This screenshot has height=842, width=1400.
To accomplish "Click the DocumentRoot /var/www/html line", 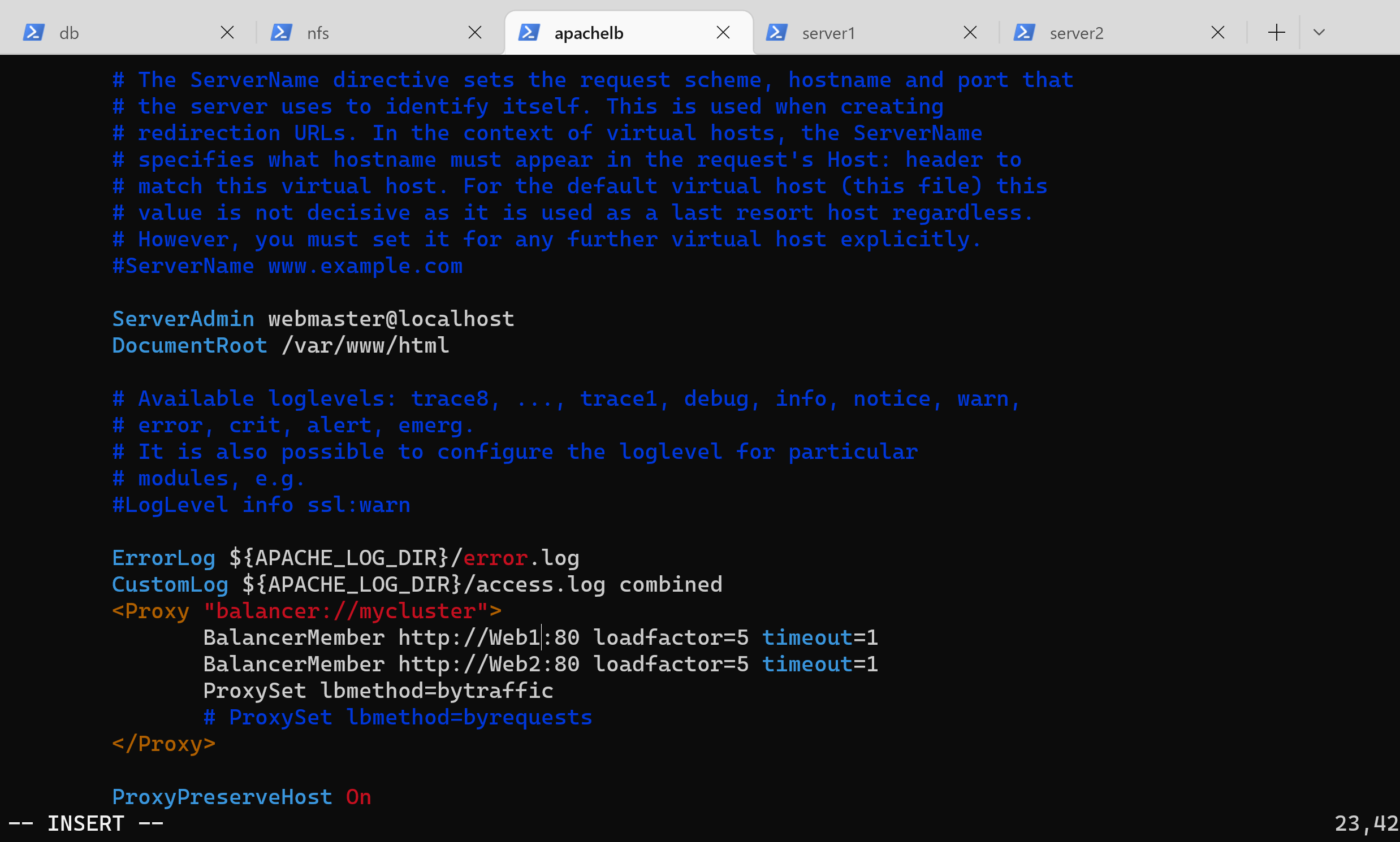I will coord(280,345).
